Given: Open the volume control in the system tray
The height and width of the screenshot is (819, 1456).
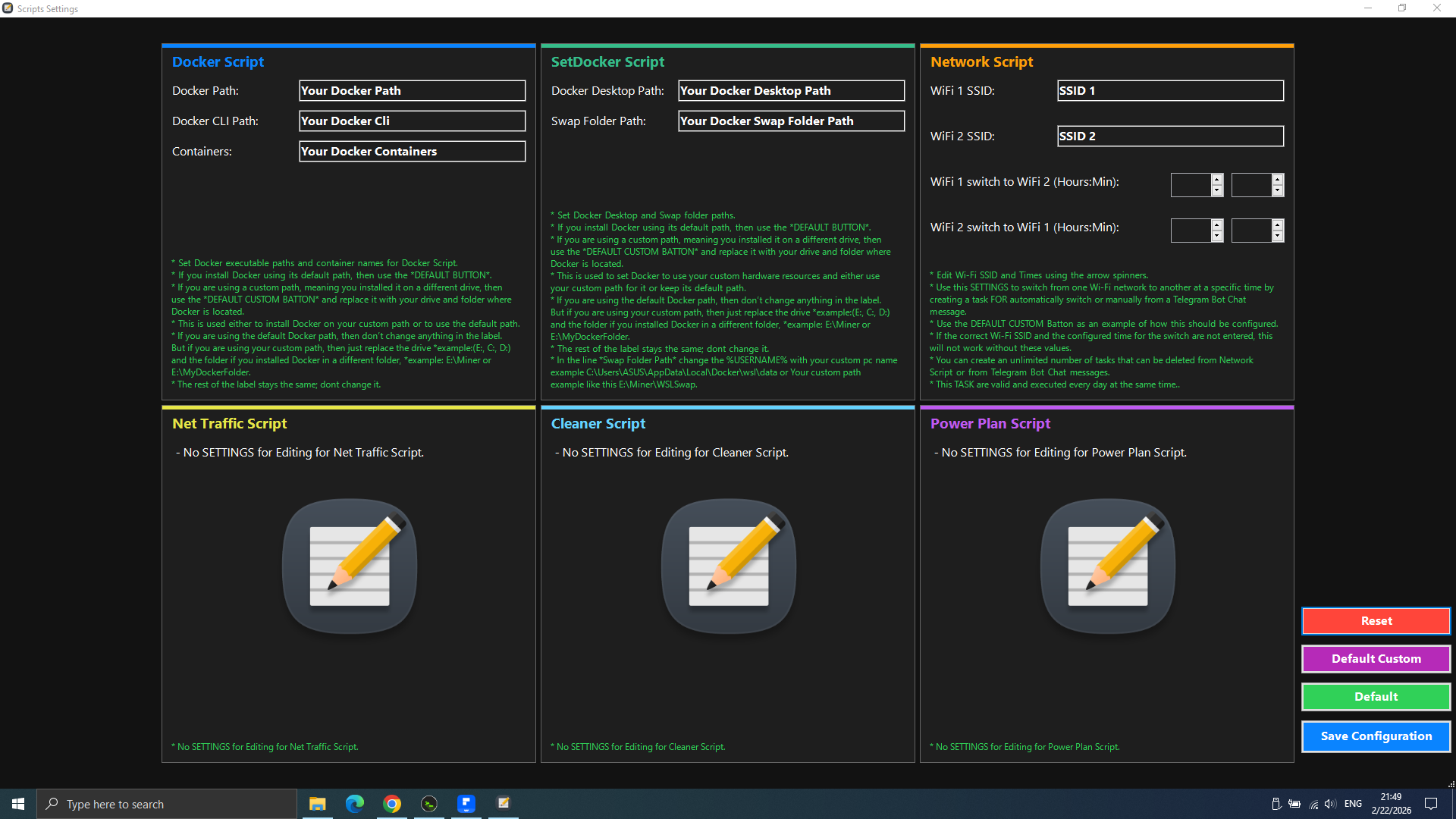Looking at the screenshot, I should pyautogui.click(x=1330, y=804).
